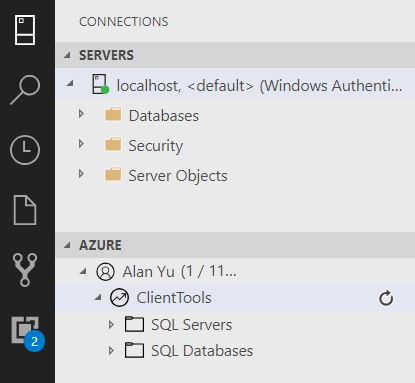Click the CONNECTIONS panel title

(x=124, y=22)
